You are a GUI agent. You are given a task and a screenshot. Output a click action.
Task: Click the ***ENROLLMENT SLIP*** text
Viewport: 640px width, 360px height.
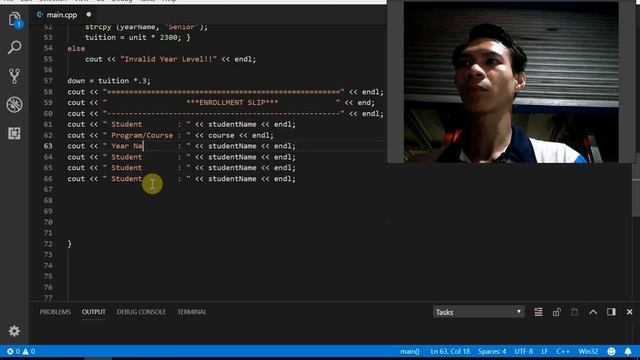pos(232,102)
